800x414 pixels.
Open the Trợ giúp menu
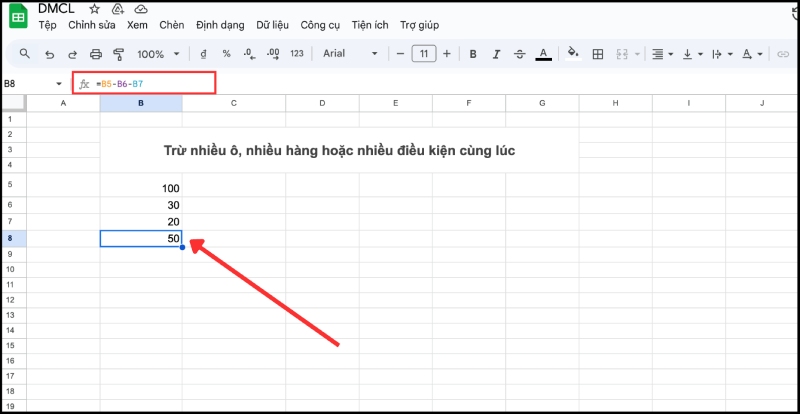click(x=419, y=25)
